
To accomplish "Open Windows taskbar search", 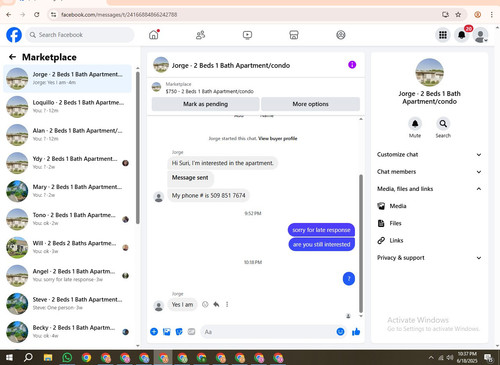I will click(28, 358).
